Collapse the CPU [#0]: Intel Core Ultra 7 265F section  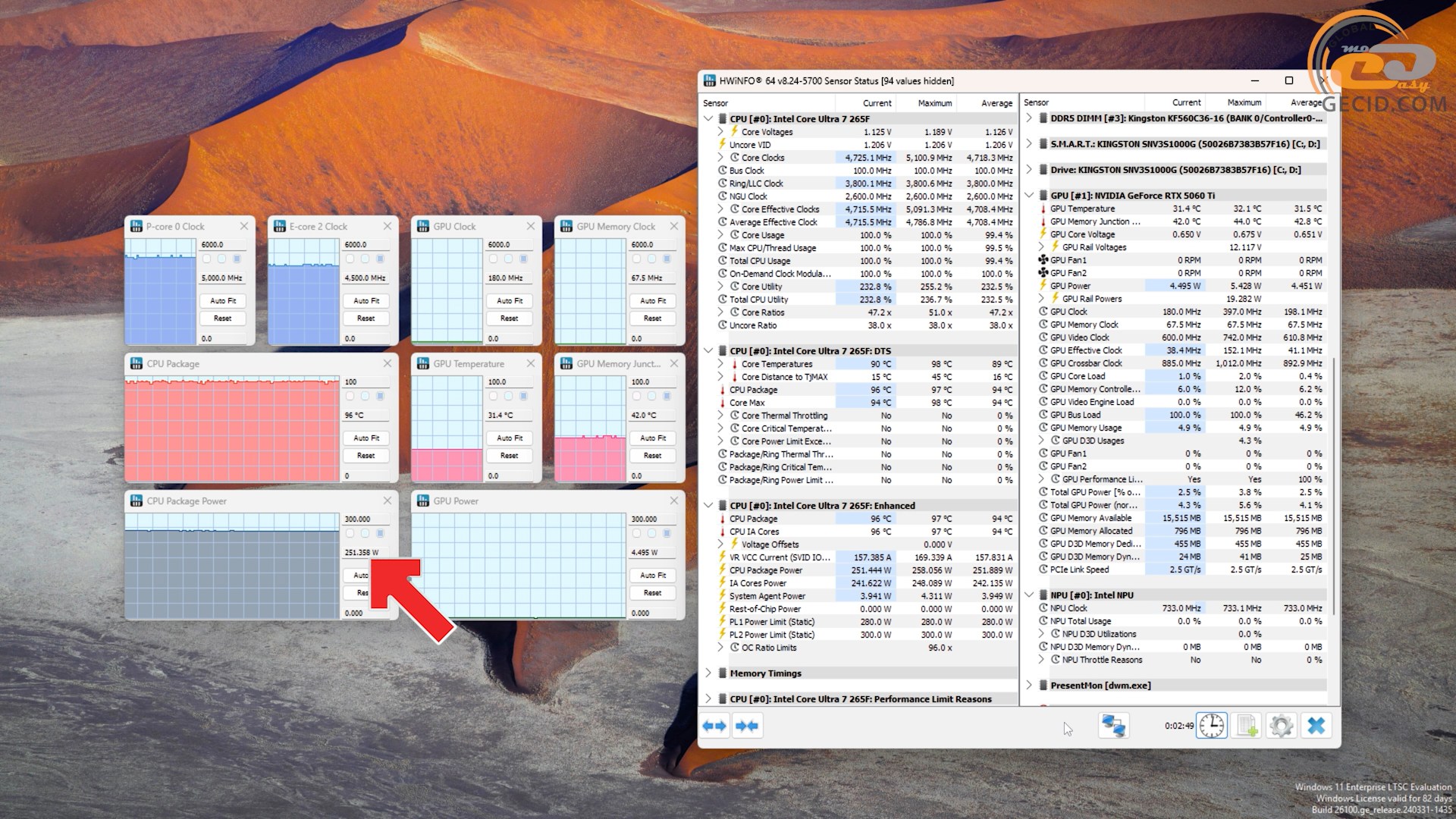click(x=708, y=119)
